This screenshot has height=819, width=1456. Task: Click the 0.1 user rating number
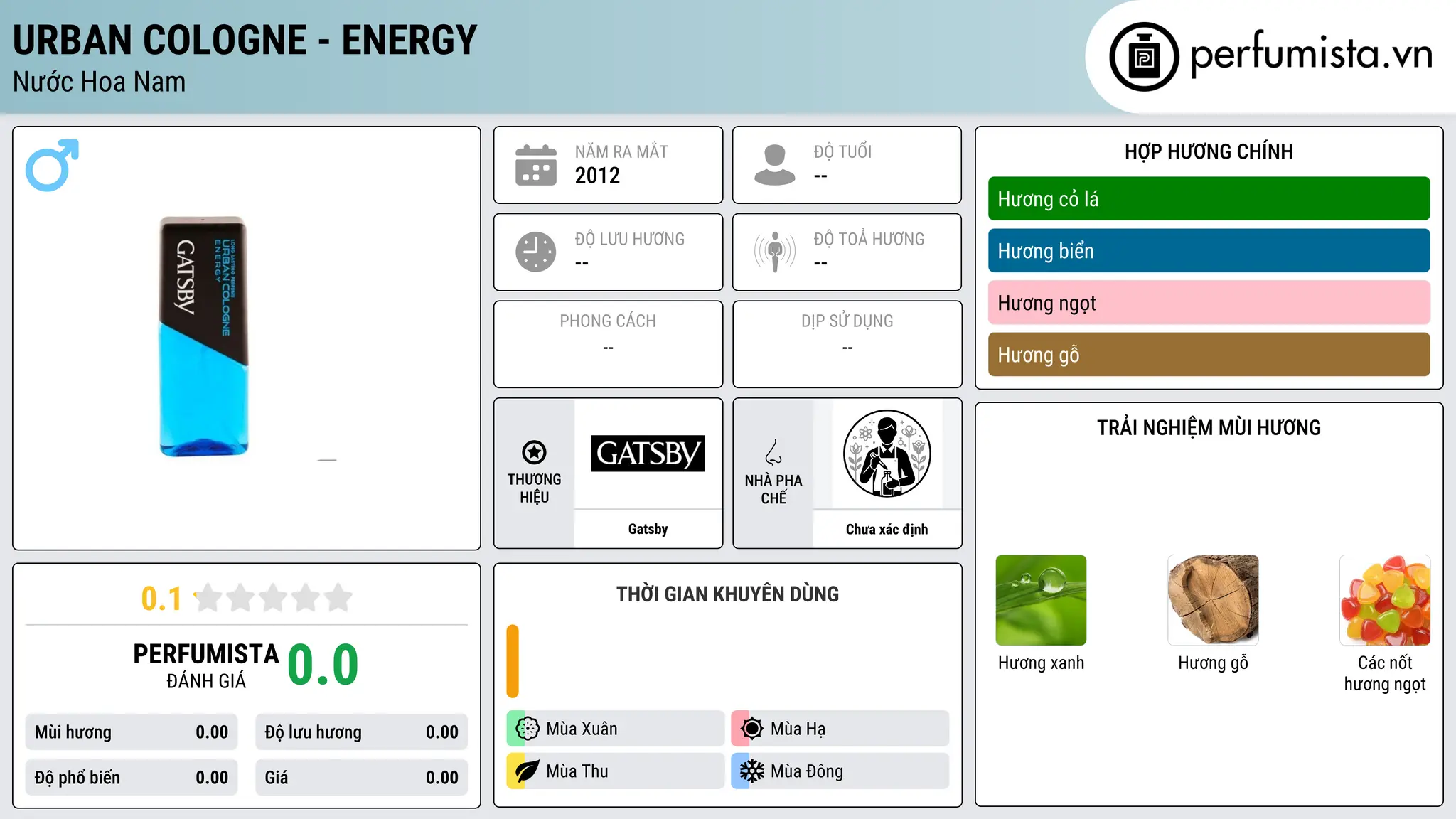pos(161,599)
